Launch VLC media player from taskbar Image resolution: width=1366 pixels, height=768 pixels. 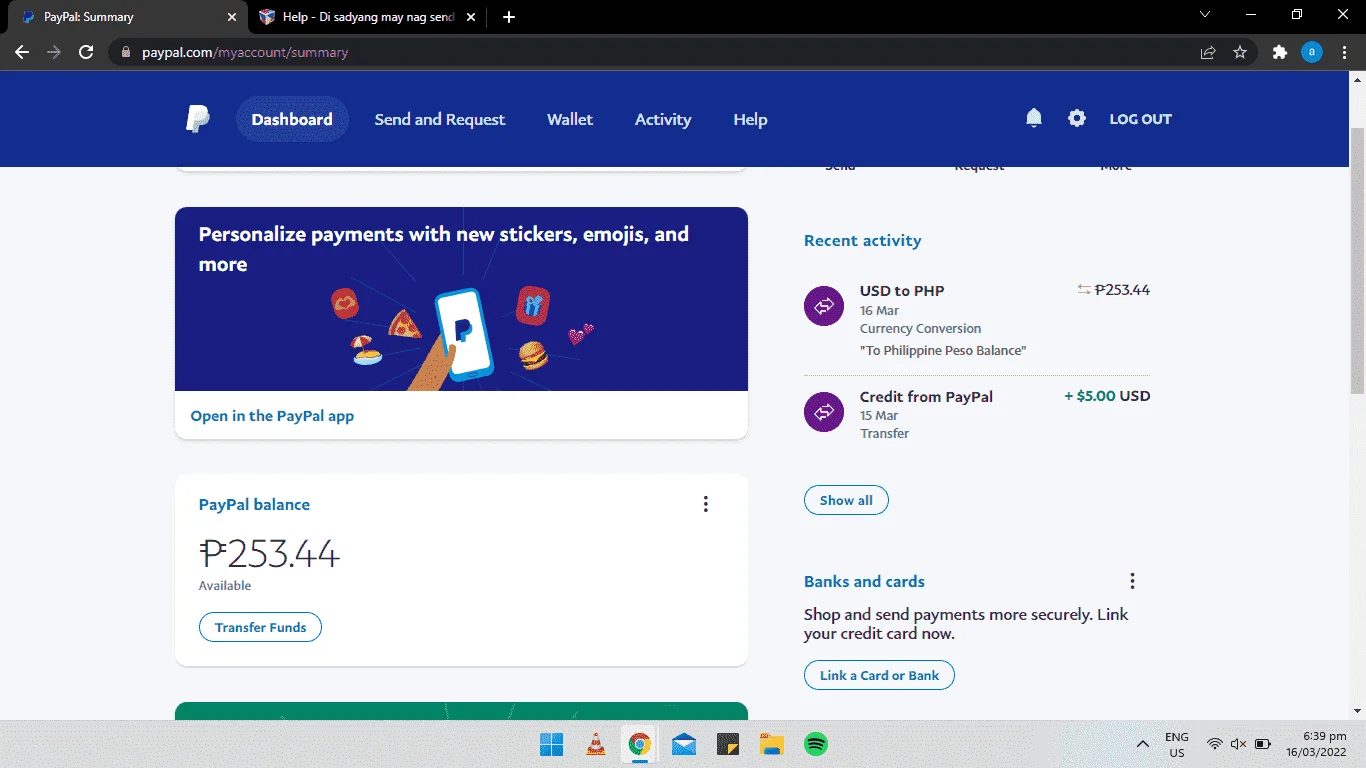(596, 744)
